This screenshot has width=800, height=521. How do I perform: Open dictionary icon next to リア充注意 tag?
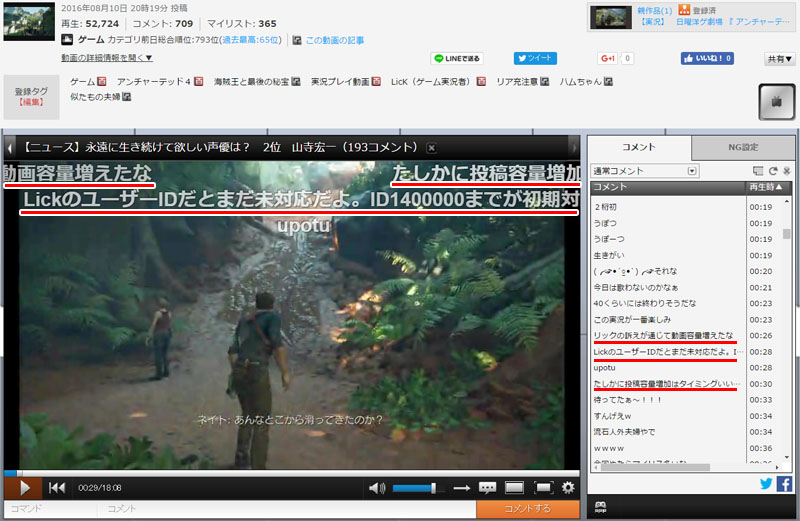pyautogui.click(x=545, y=82)
